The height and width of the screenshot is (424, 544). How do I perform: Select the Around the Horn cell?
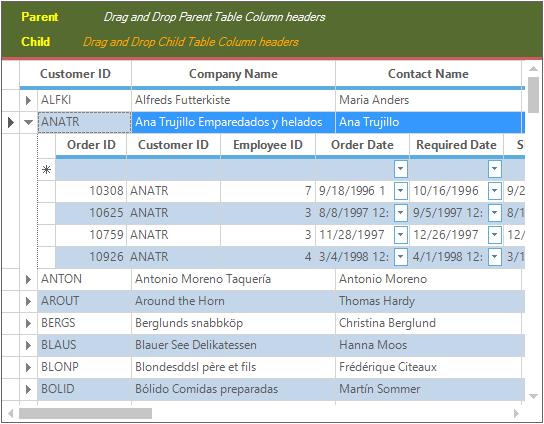[233, 301]
